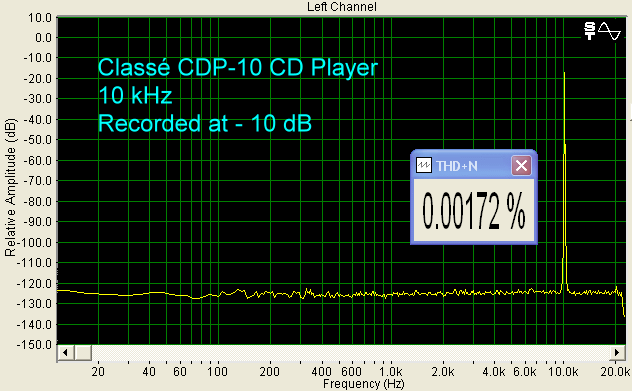
Task: Click the 10.0k frequency axis tick label
Action: coord(563,372)
